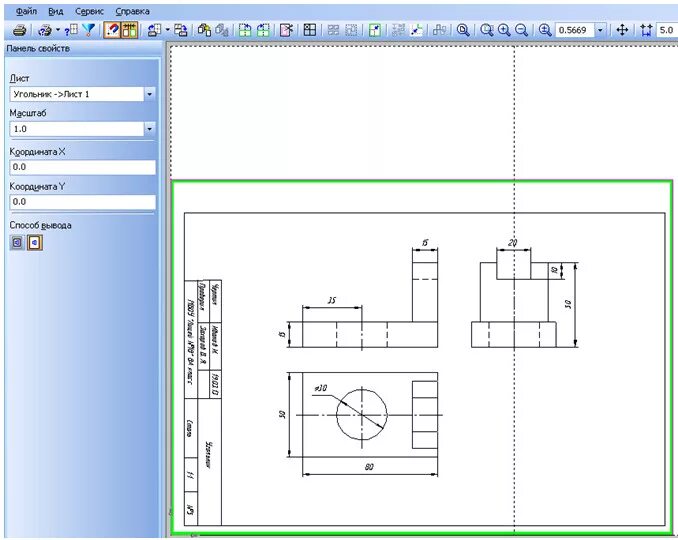Click the grayed tile-arrangement icon
This screenshot has width=678, height=540.
click(398, 30)
